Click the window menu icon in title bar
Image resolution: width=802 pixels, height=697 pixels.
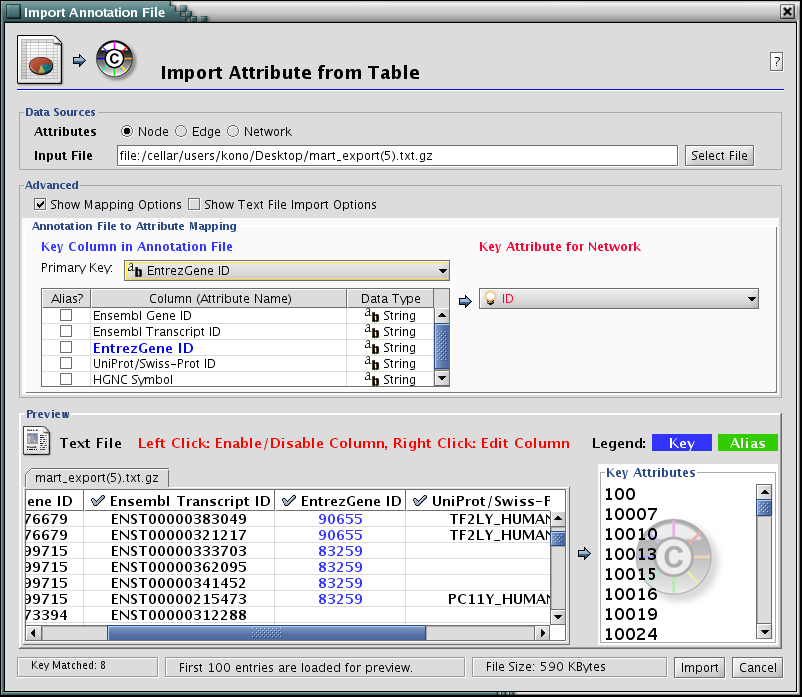click(13, 11)
